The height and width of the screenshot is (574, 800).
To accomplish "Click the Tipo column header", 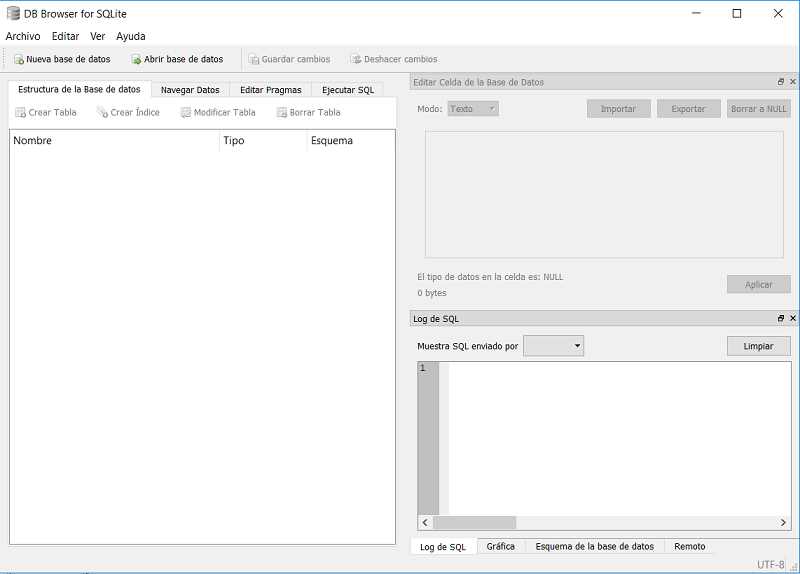I will 263,140.
